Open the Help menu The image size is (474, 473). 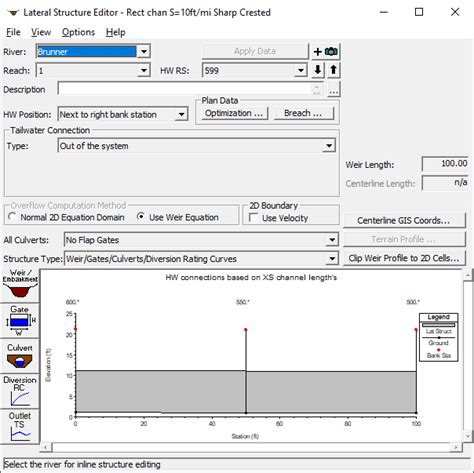coord(116,32)
